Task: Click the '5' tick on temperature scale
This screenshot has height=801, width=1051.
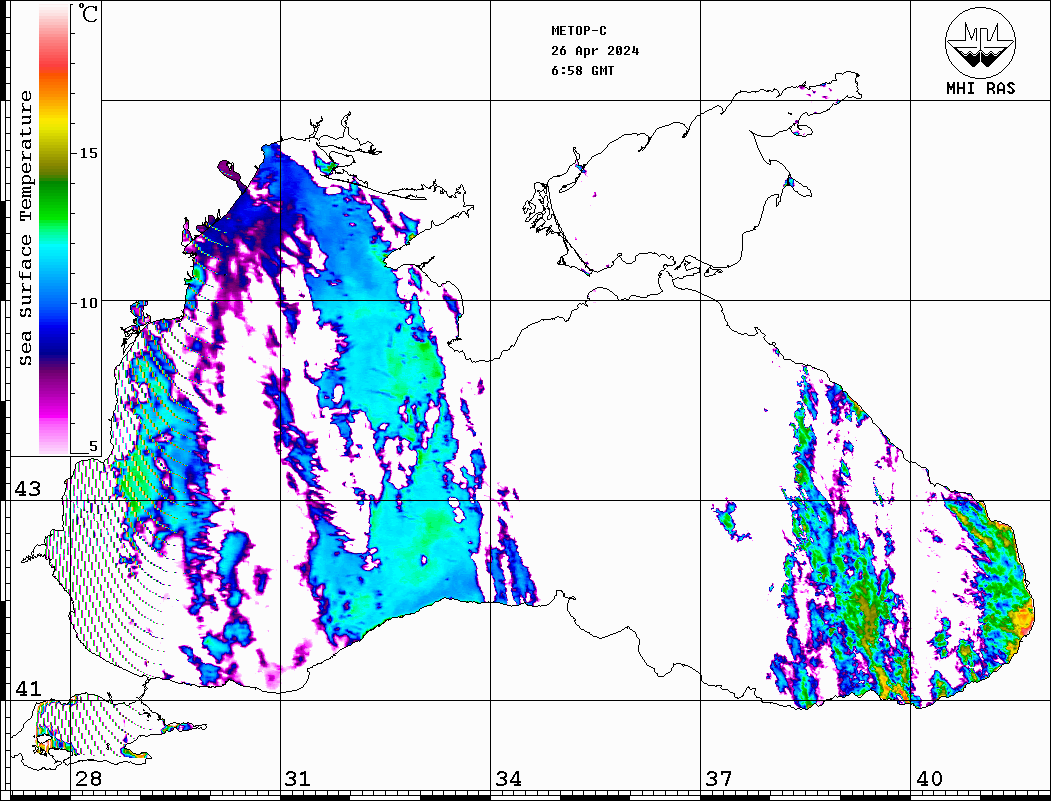Action: point(93,446)
